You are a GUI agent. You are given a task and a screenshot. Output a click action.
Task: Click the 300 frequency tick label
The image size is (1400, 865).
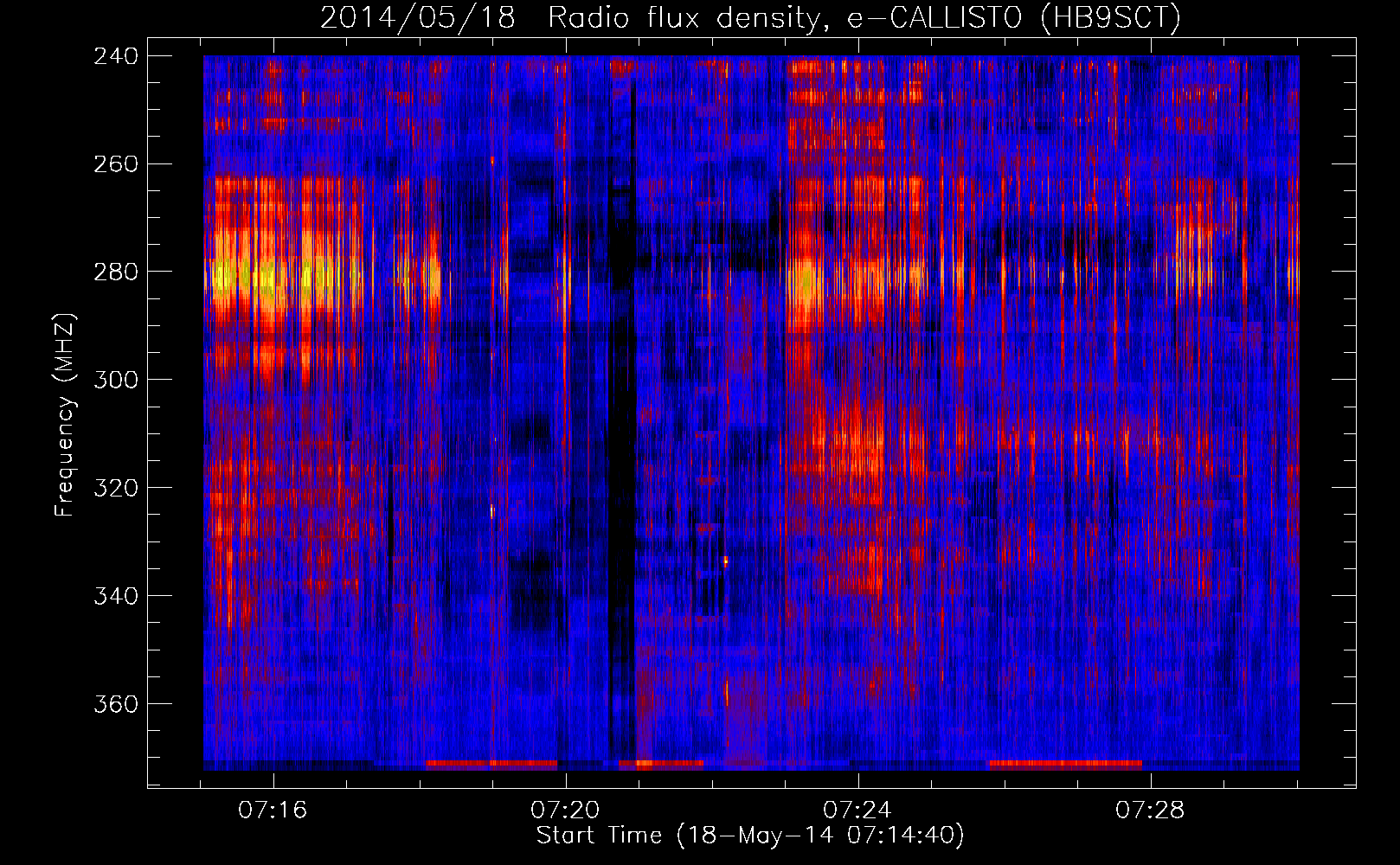116,381
